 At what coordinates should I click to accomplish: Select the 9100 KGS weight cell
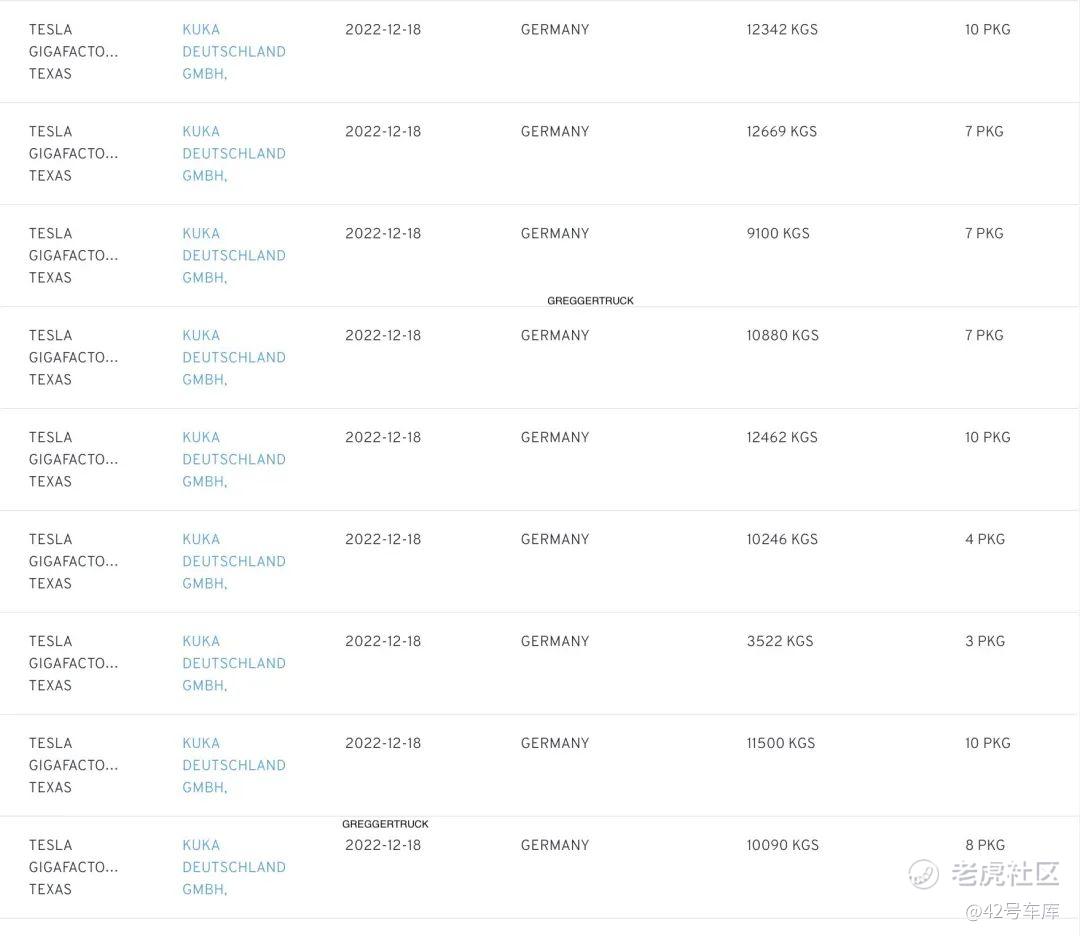coord(778,234)
